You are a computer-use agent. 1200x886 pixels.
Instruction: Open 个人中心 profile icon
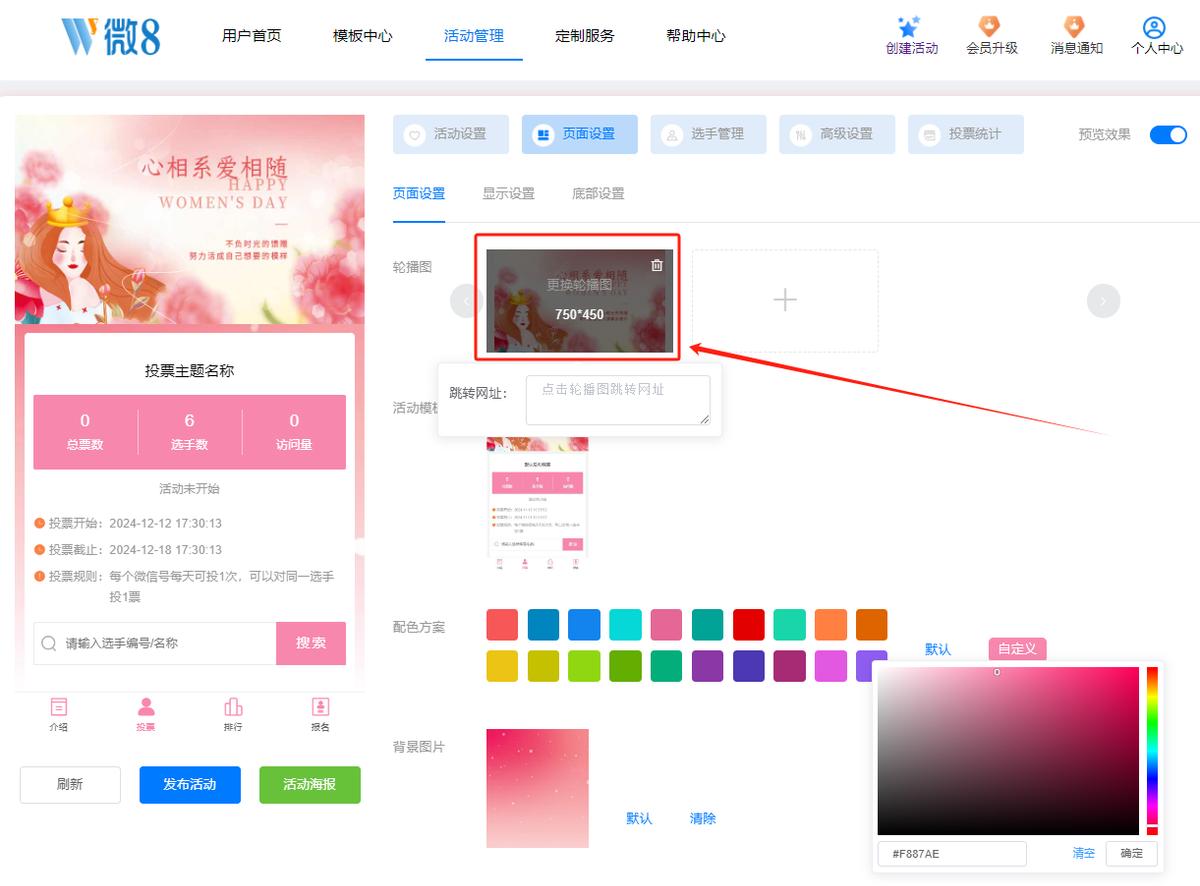(1154, 27)
